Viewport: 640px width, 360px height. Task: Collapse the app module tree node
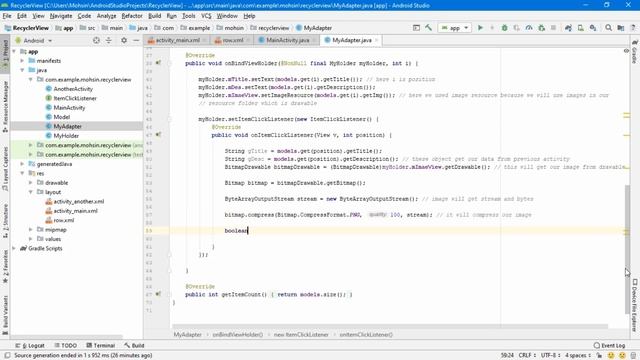click(x=14, y=51)
